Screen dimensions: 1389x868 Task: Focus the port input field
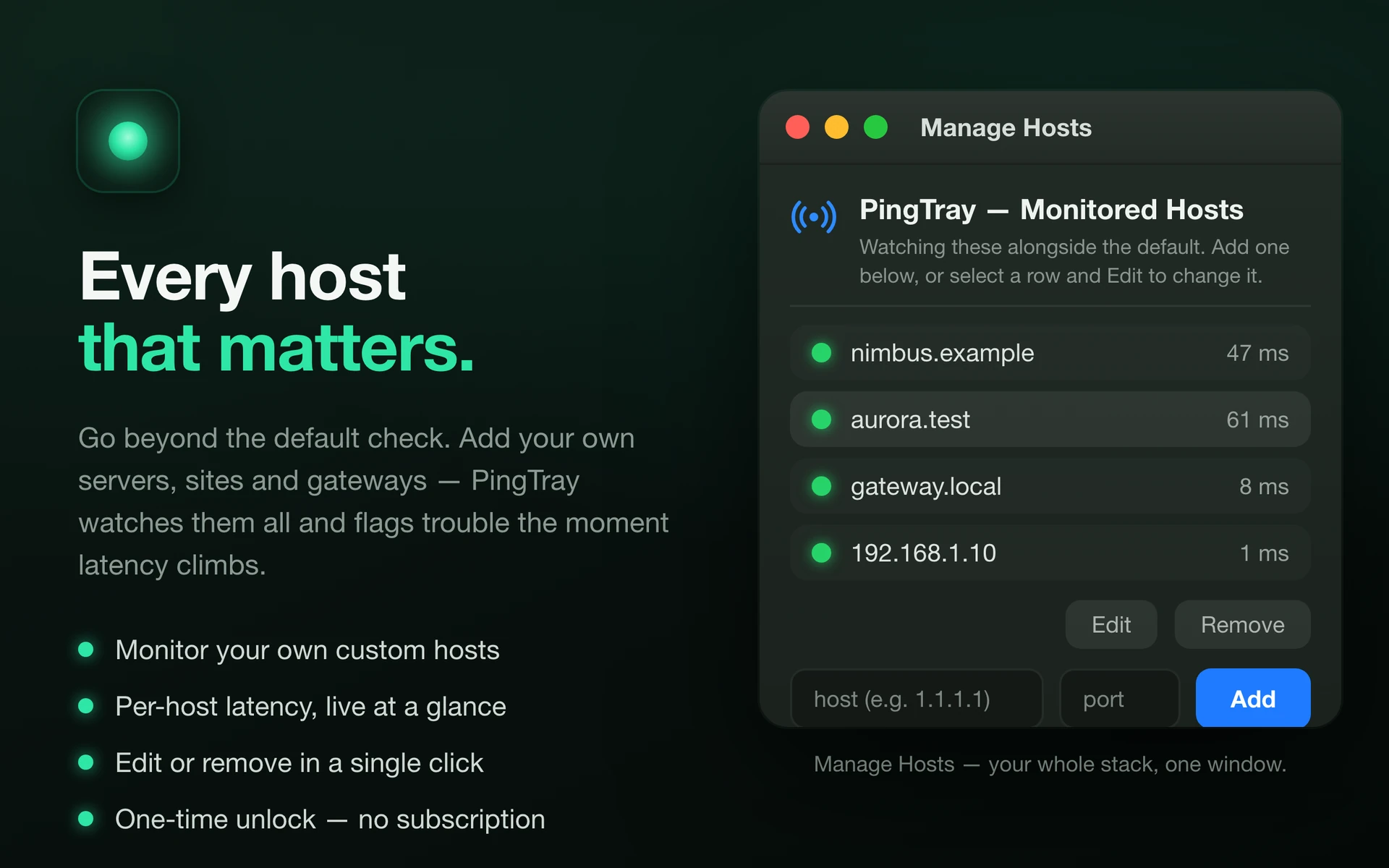pos(1119,698)
